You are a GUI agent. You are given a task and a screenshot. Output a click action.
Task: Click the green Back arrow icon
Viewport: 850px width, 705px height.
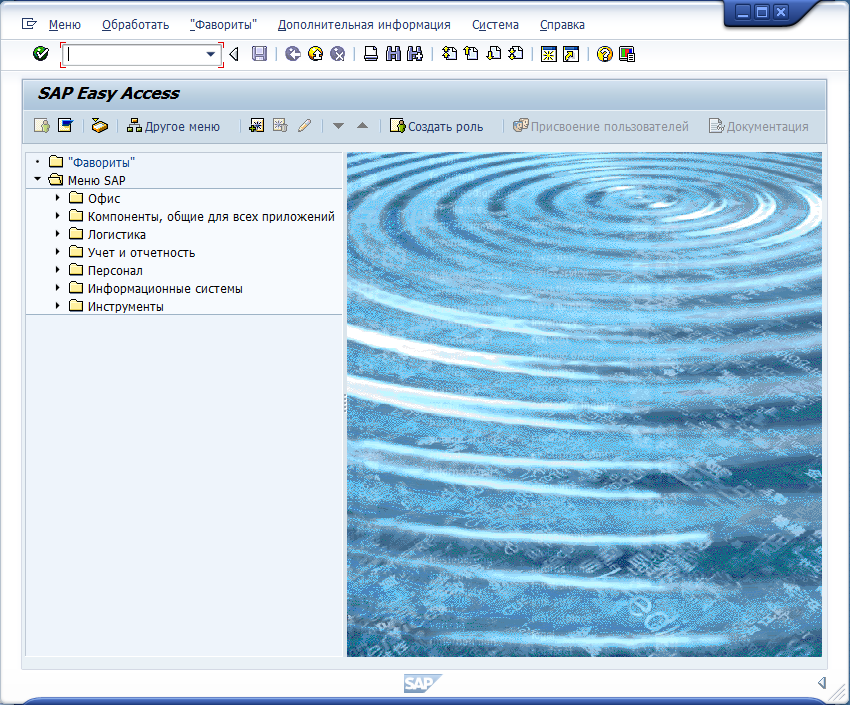coord(293,54)
